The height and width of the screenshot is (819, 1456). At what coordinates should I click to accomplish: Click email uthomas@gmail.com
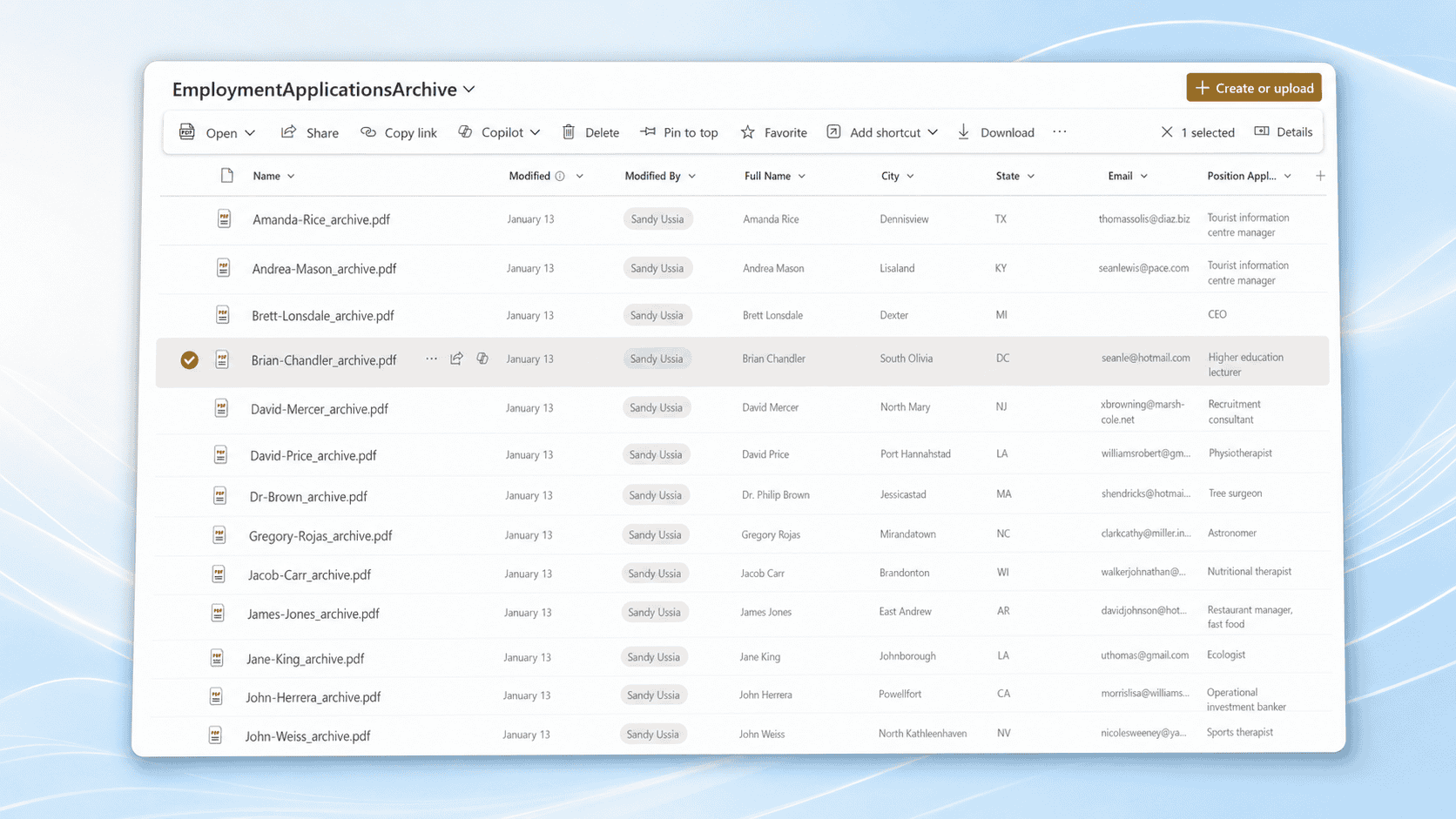[x=1144, y=655]
